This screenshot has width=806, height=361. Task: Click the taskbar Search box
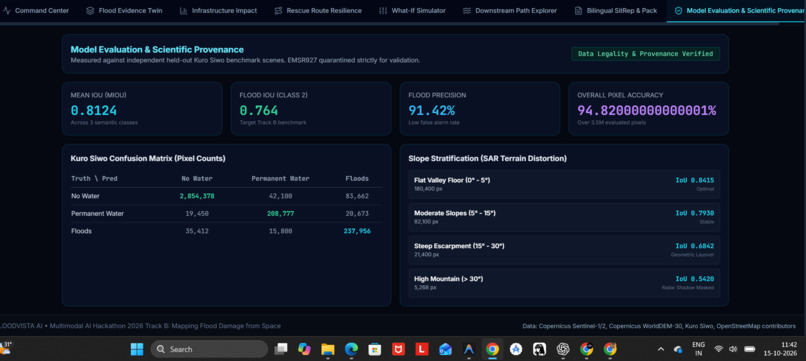click(x=209, y=349)
